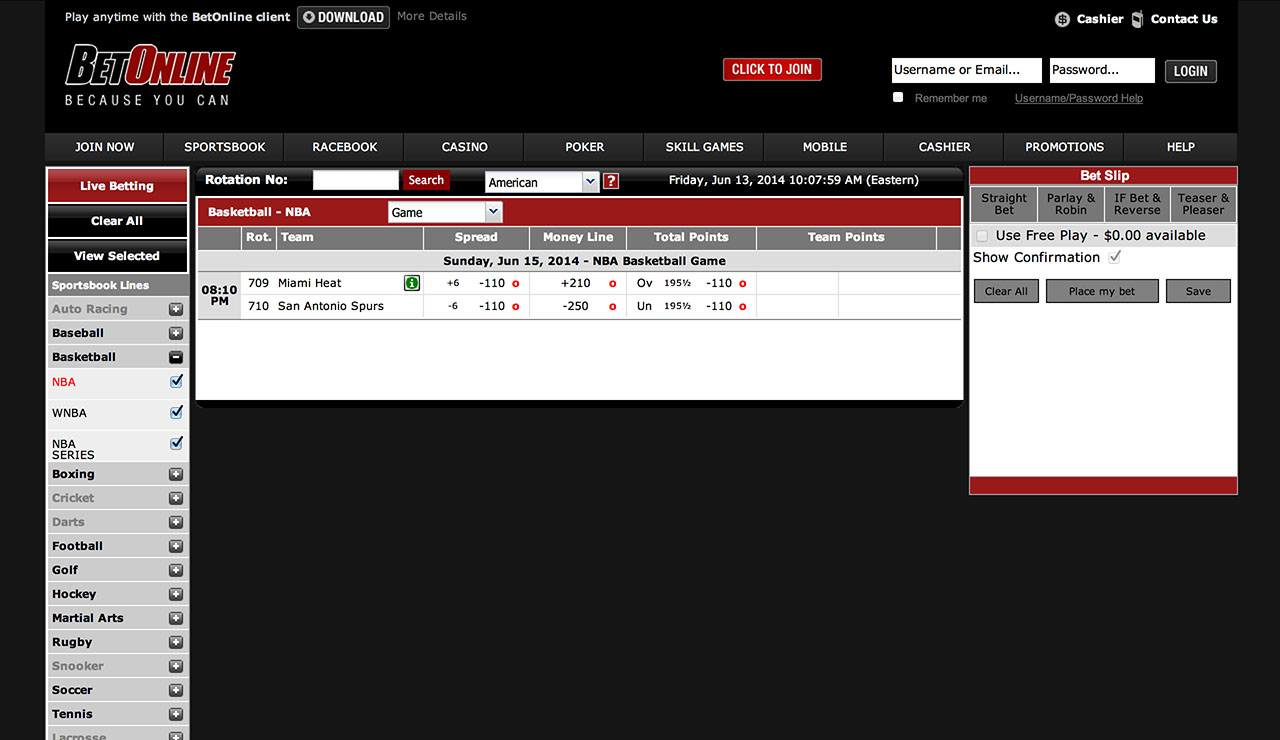The height and width of the screenshot is (740, 1280).
Task: Expand the Golf category
Action: click(176, 570)
